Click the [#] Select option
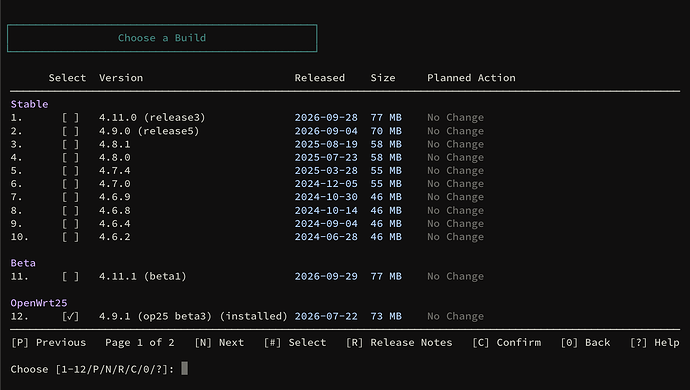Viewport: 690px width, 390px height. pyautogui.click(x=295, y=342)
